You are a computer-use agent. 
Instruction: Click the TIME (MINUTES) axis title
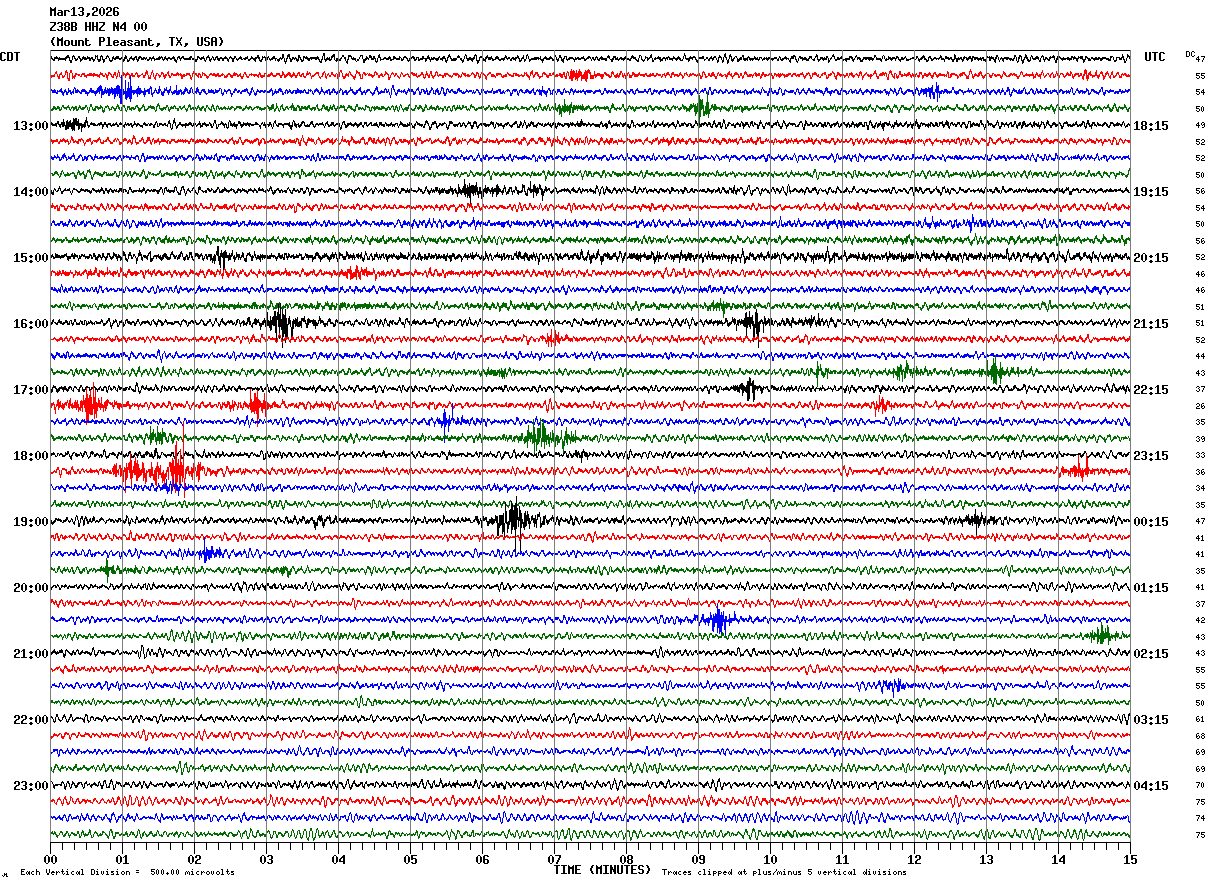coord(602,870)
